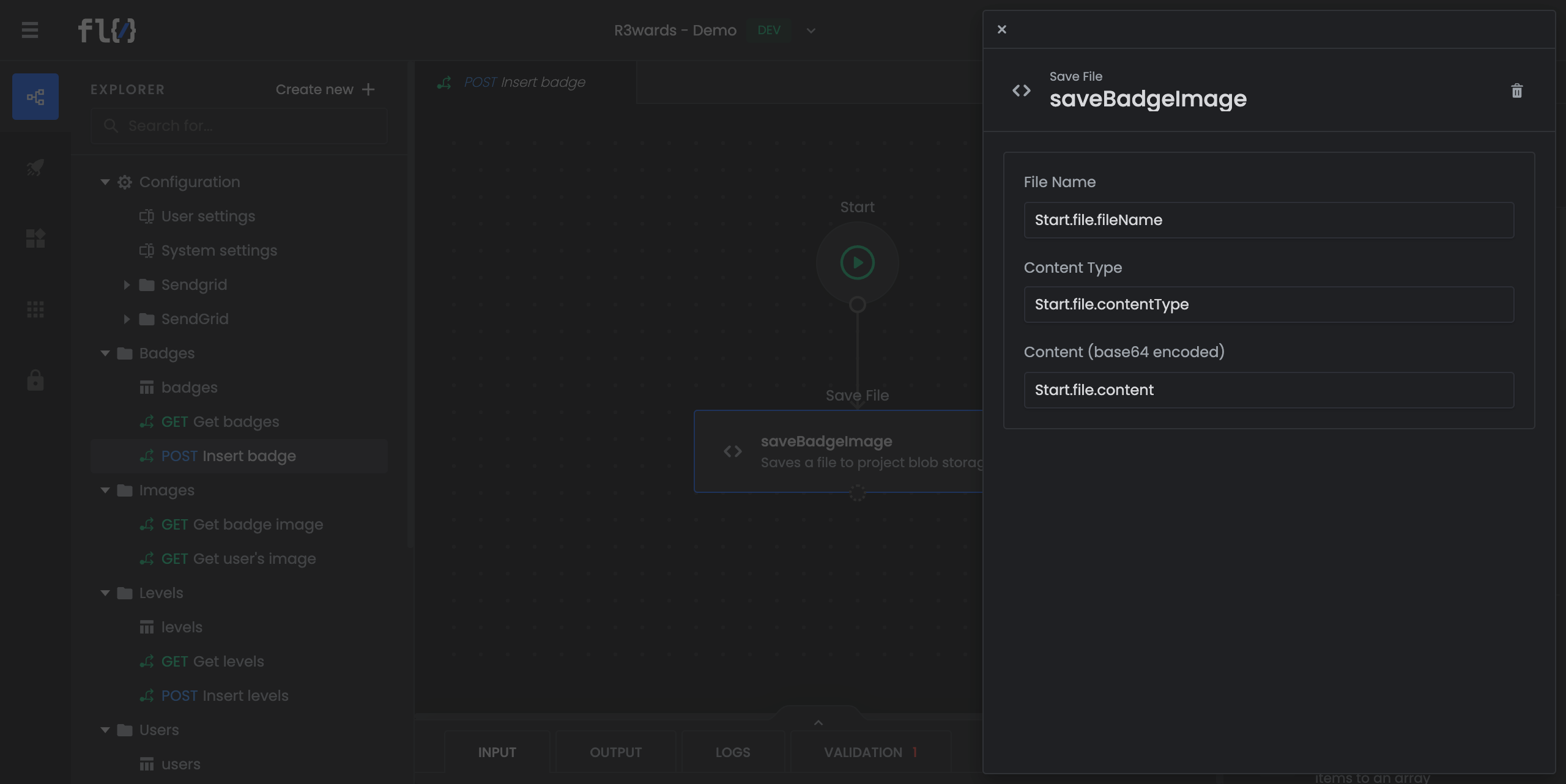This screenshot has width=1566, height=784.
Task: Click the Configuration gear icon
Action: click(125, 182)
